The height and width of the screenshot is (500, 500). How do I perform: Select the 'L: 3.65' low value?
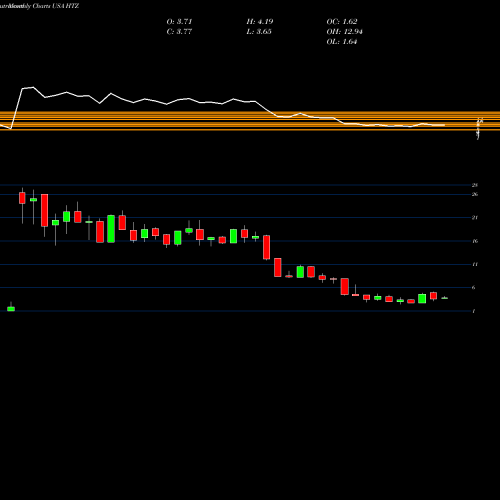click(x=259, y=32)
